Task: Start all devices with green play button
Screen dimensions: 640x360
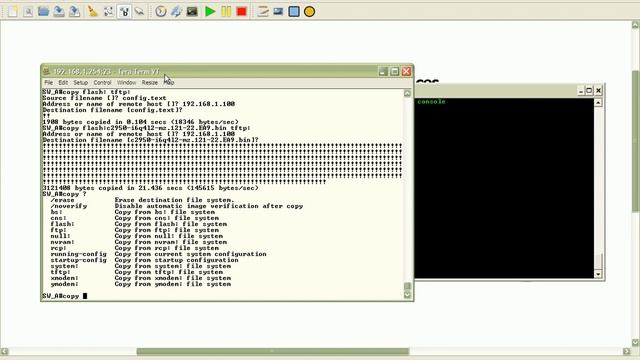Action: [x=210, y=11]
